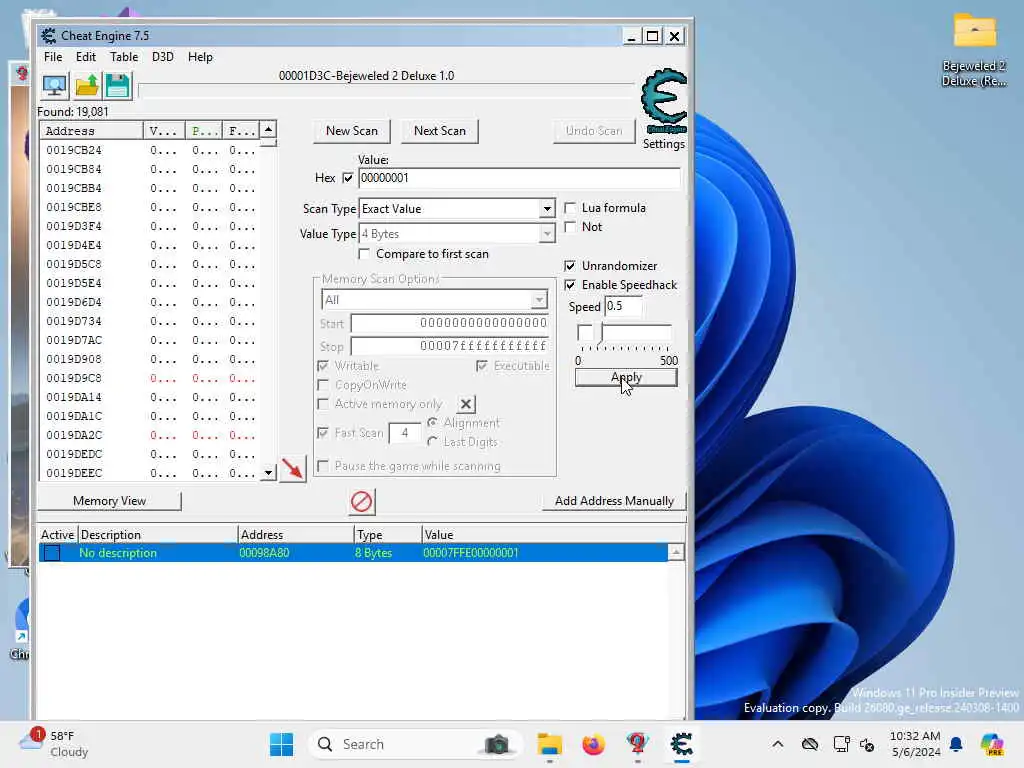Click the muted volume tray icon
The height and width of the screenshot is (768, 1024).
pyautogui.click(x=867, y=744)
